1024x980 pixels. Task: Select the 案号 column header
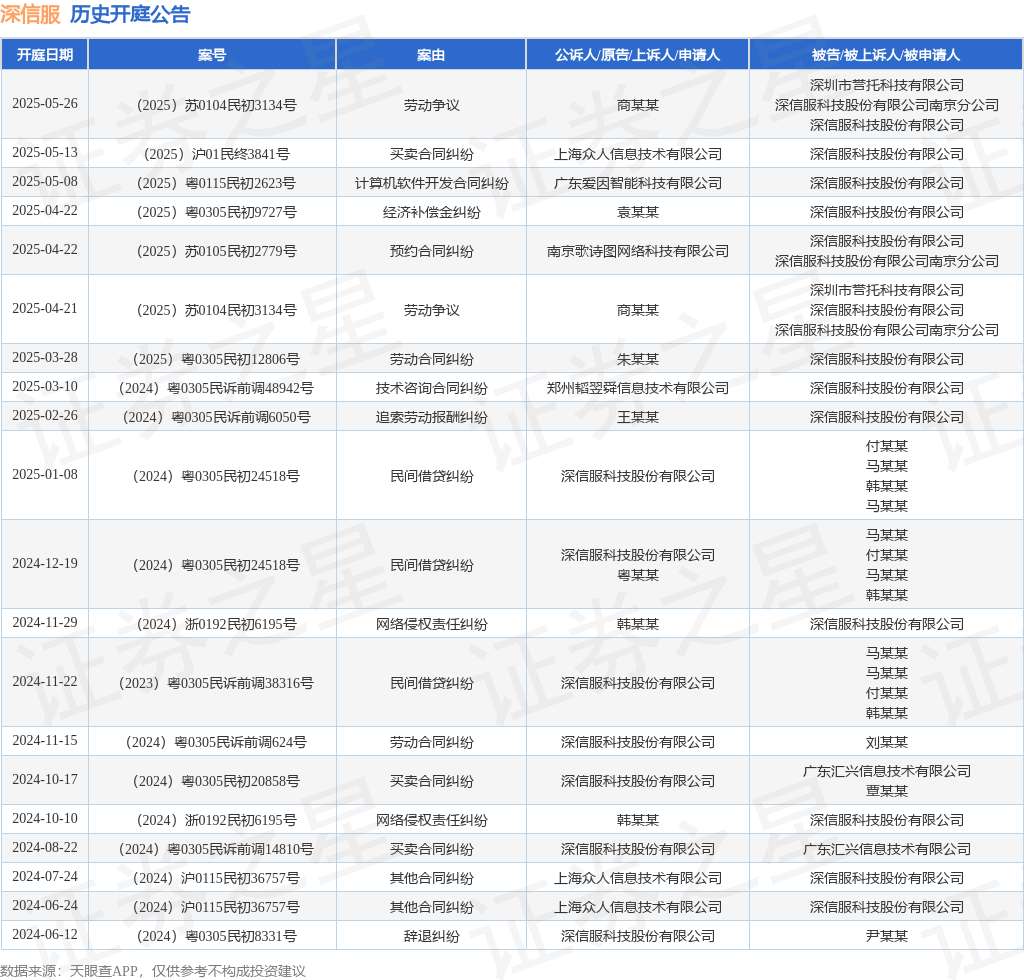coord(212,55)
